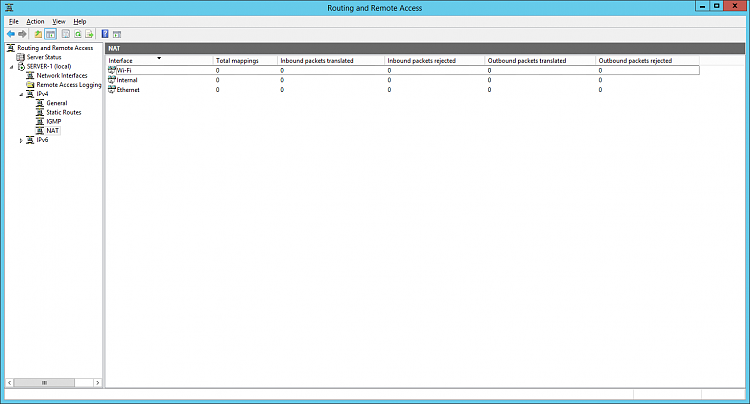
Task: Open the Action menu
Action: (35, 22)
